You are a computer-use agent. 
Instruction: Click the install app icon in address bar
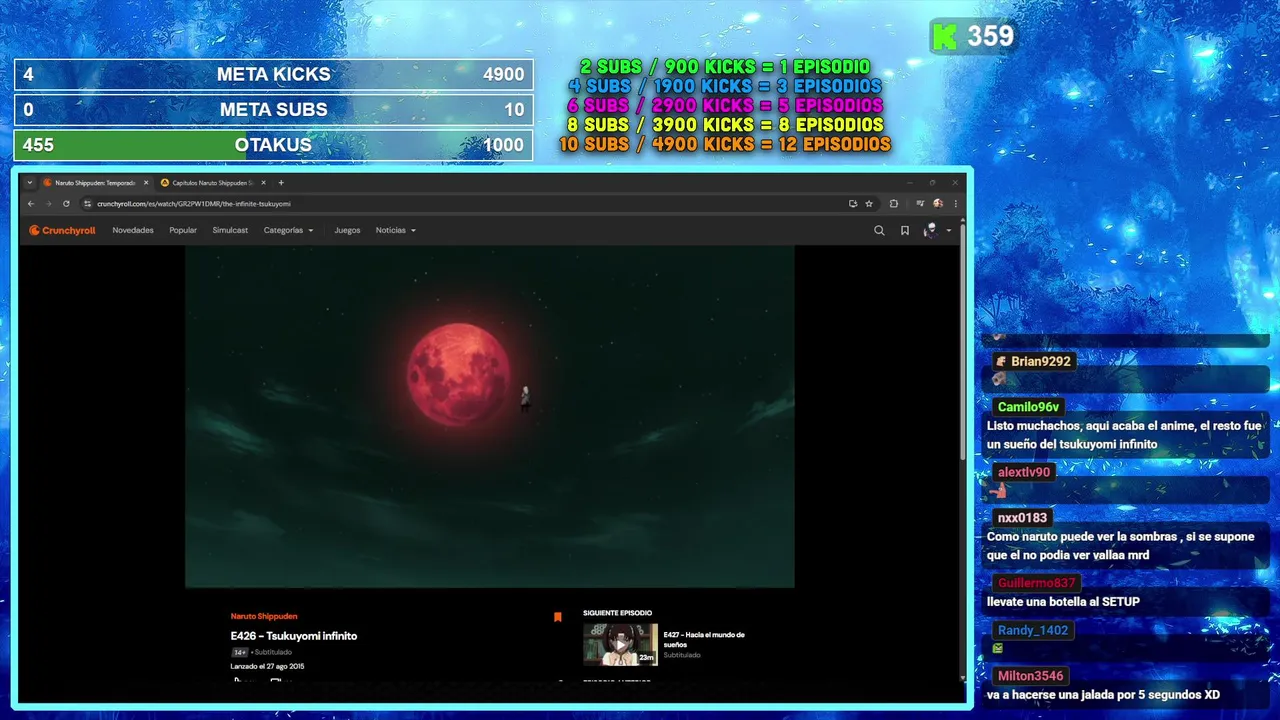pos(853,203)
